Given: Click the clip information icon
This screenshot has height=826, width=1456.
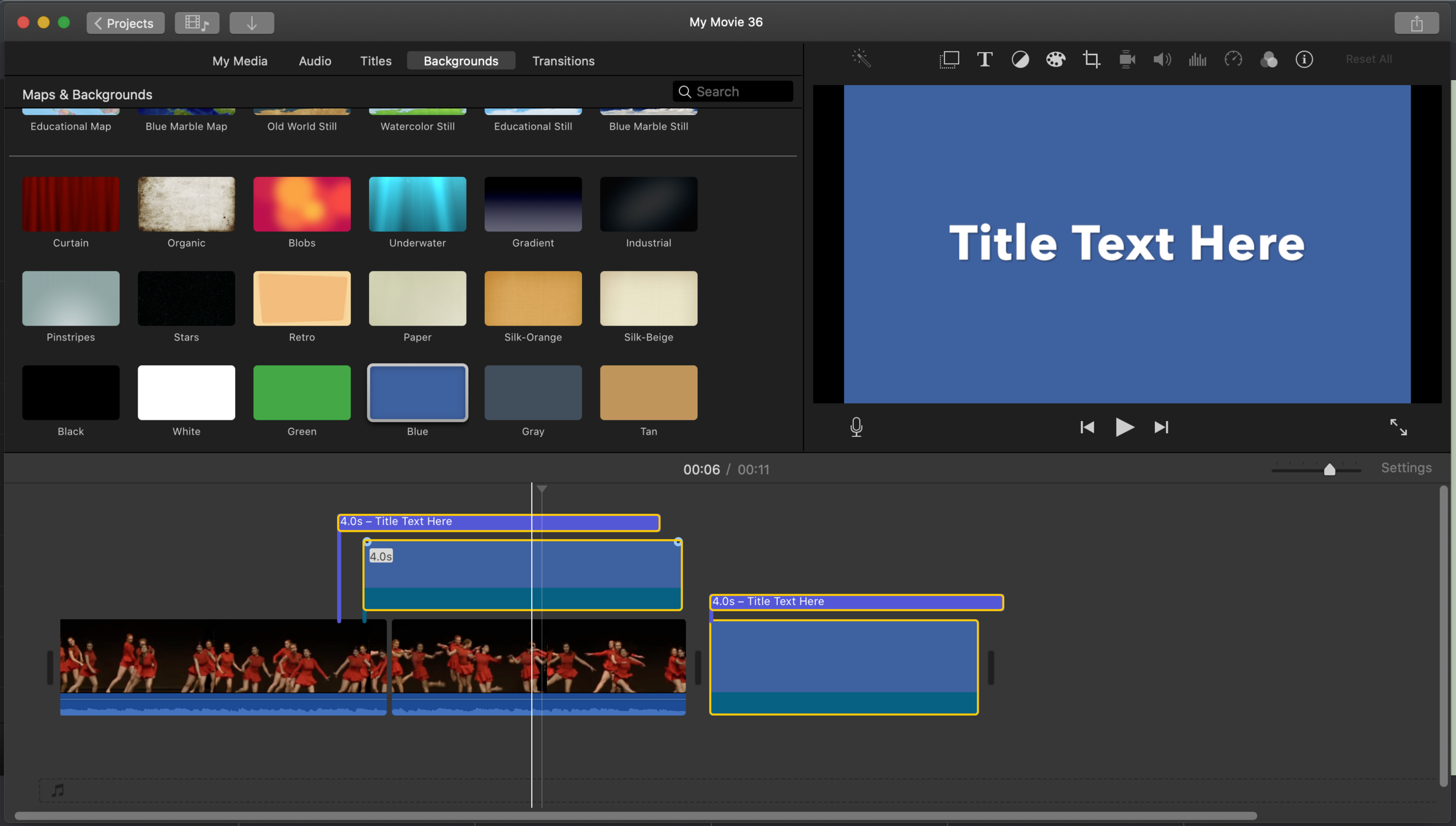Looking at the screenshot, I should tap(1304, 59).
